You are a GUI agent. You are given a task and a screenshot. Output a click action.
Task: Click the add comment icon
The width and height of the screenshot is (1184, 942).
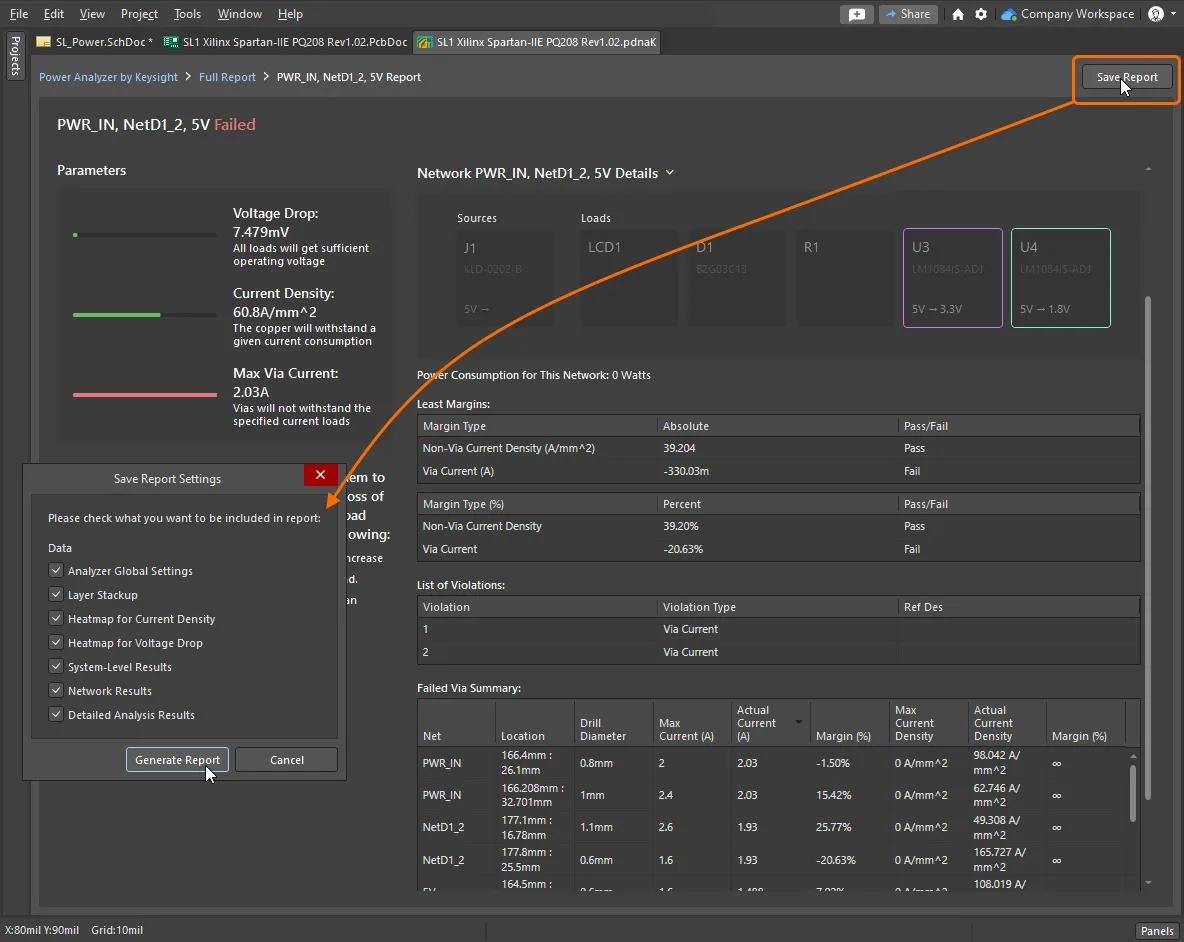[856, 14]
